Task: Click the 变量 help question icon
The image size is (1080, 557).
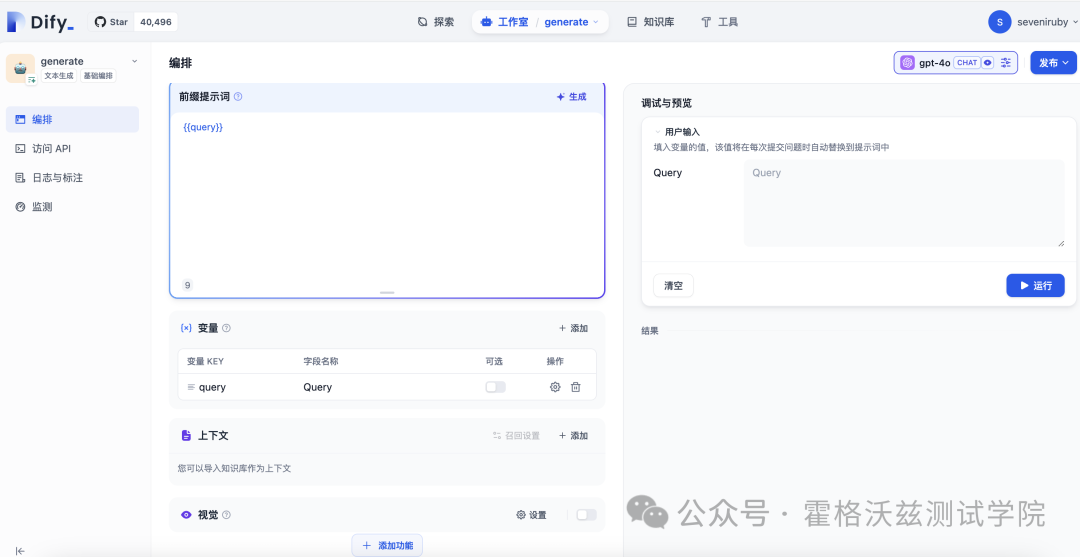Action: [x=227, y=328]
